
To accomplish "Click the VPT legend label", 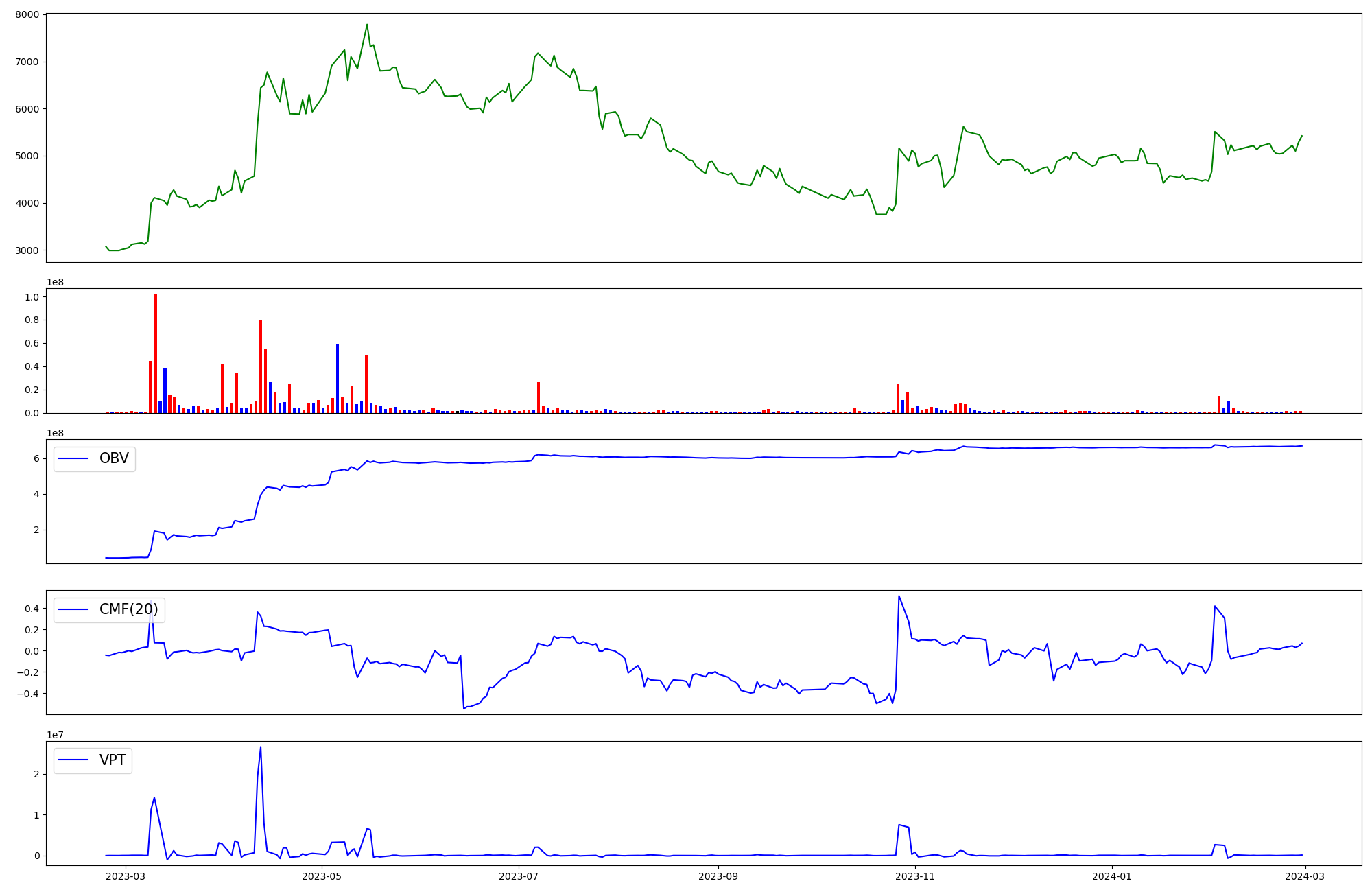I will [x=113, y=760].
